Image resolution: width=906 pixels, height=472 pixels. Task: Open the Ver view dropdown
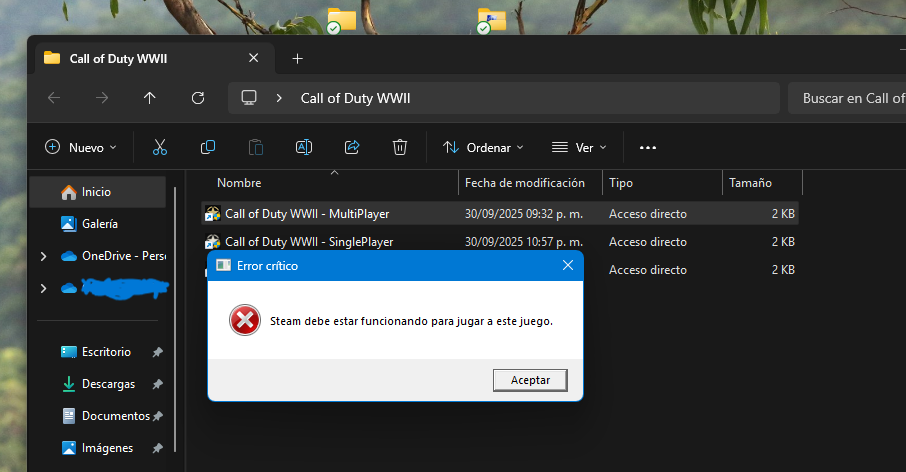point(579,147)
